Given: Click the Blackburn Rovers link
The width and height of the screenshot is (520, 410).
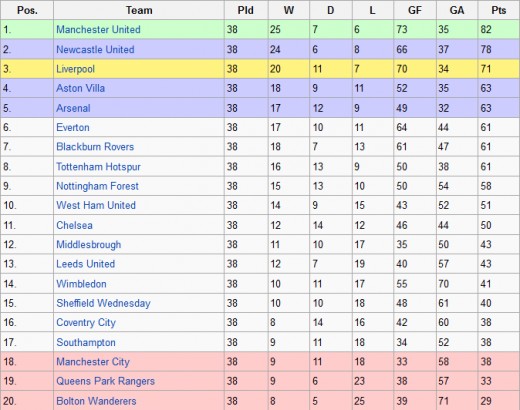Looking at the screenshot, I should coord(95,147).
